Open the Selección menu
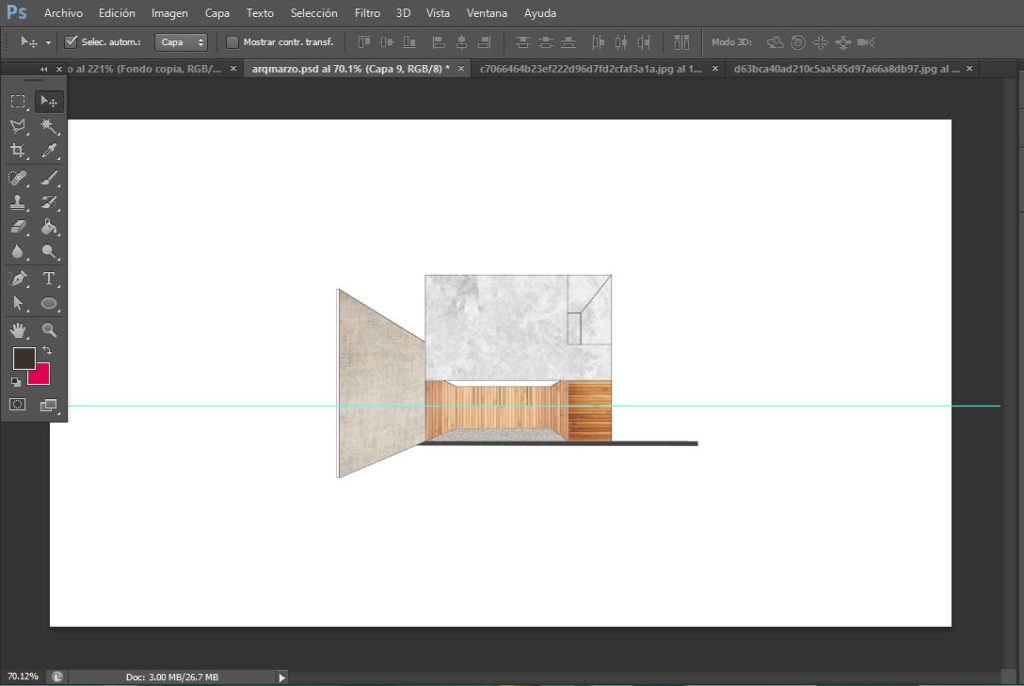Viewport: 1024px width, 686px height. point(314,13)
